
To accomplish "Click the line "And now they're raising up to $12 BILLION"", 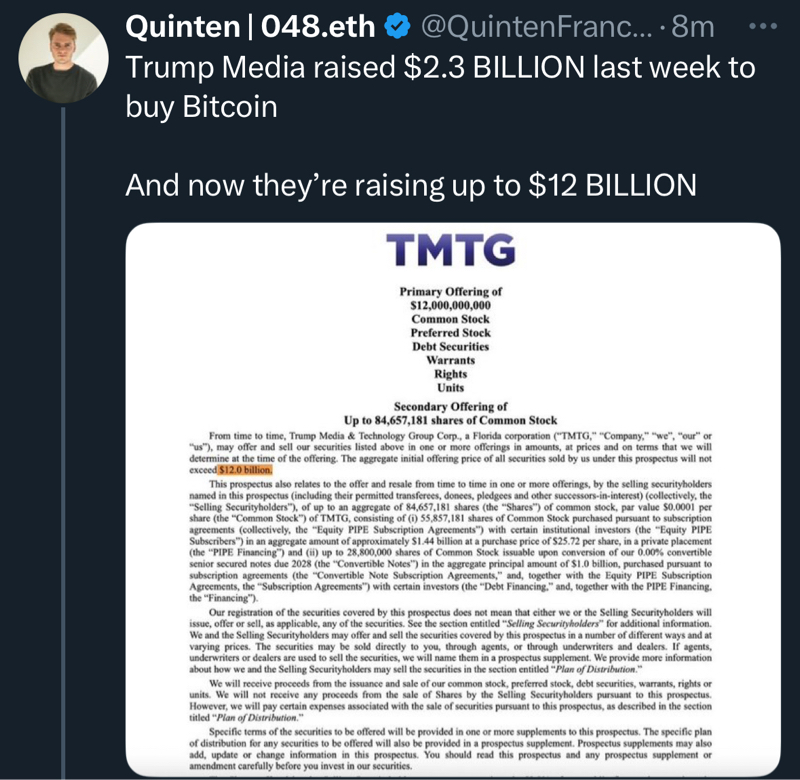I will pos(410,185).
